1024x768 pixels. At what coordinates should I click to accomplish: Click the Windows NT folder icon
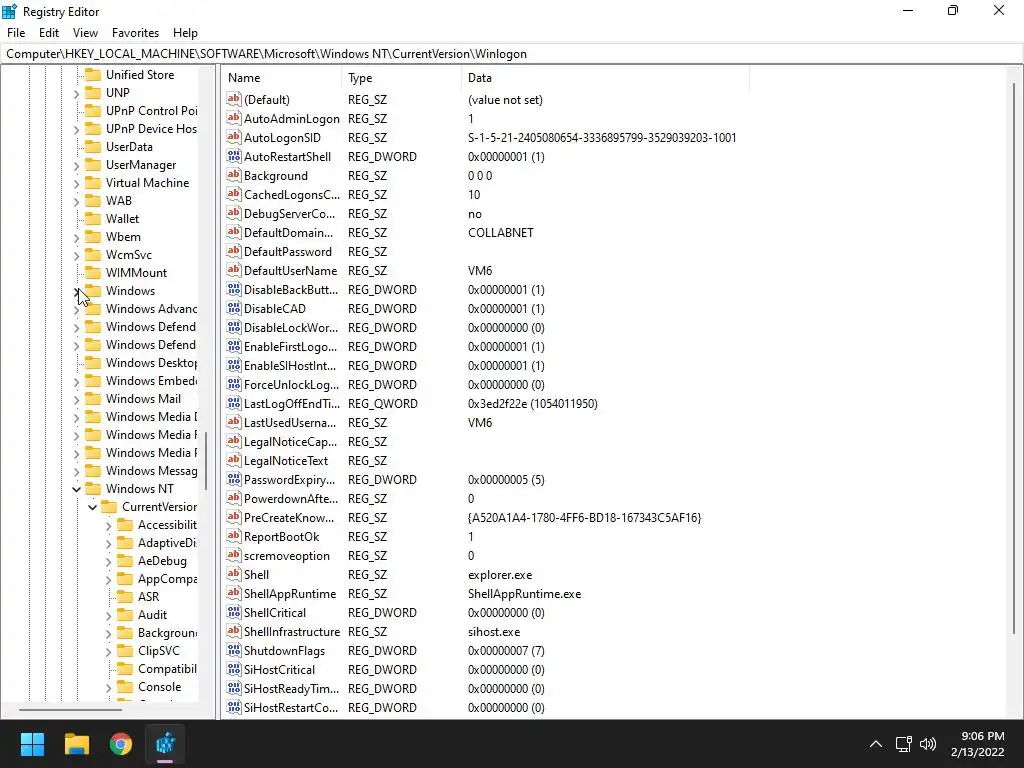93,488
